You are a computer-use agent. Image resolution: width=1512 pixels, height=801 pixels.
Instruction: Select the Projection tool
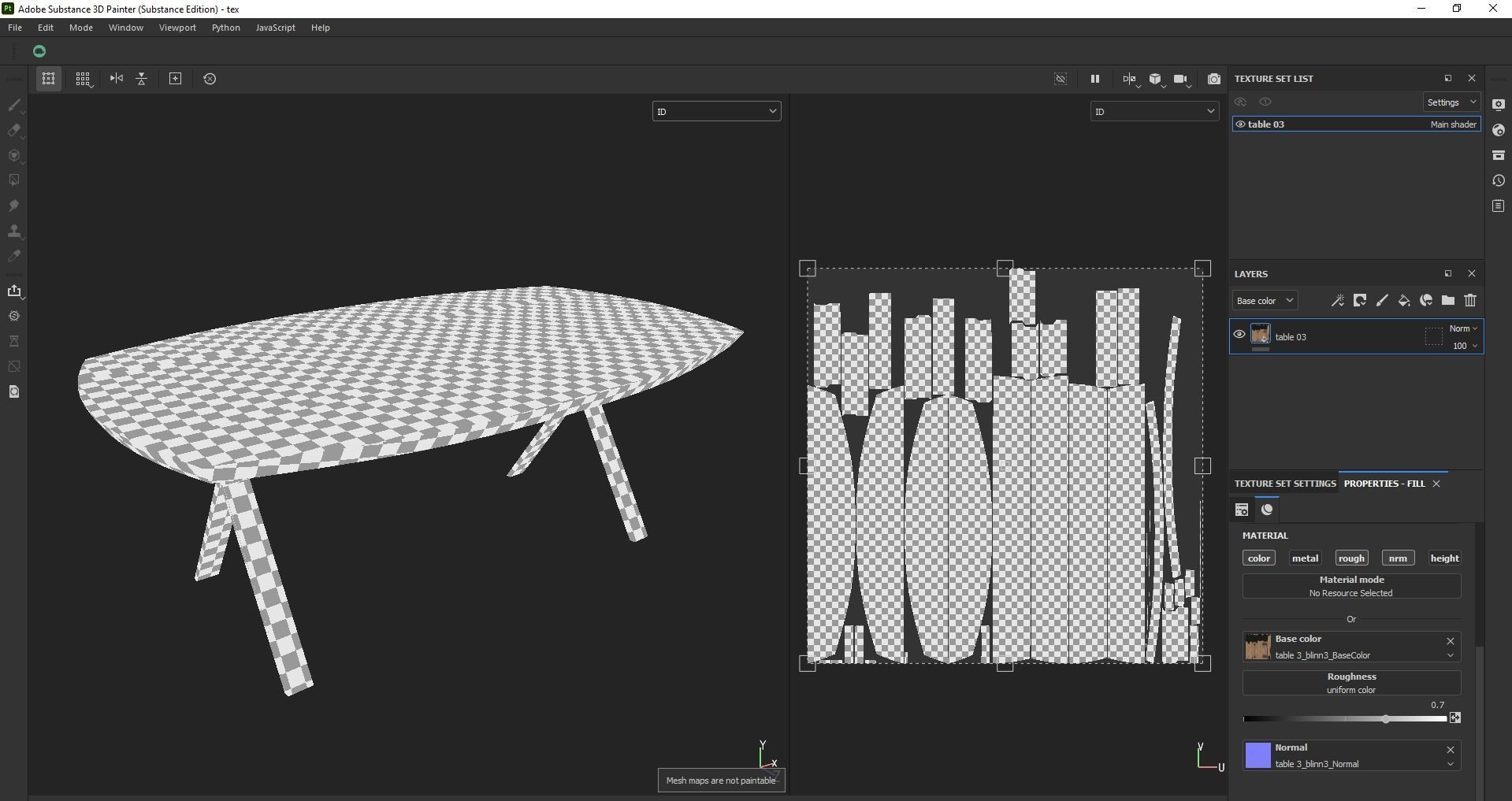pyautogui.click(x=14, y=155)
